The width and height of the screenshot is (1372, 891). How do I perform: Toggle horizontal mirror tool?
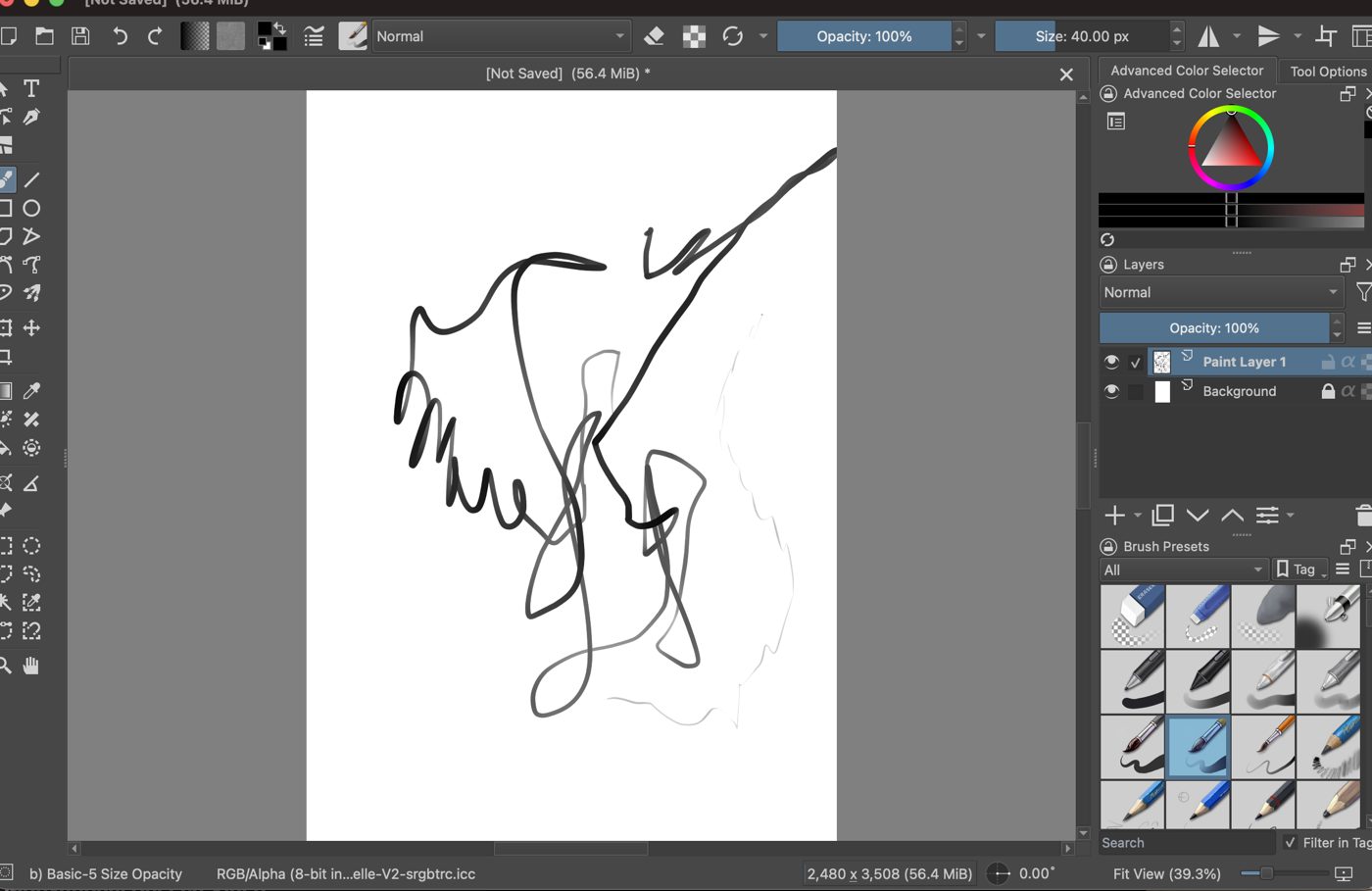(1208, 36)
